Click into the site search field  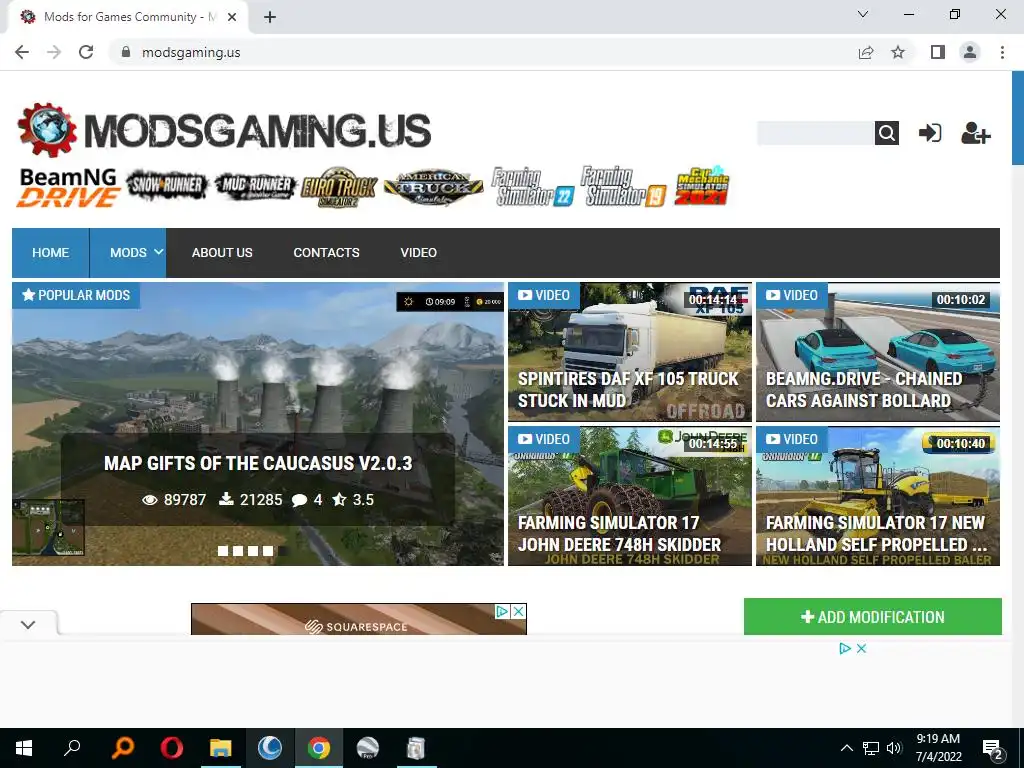coord(815,133)
